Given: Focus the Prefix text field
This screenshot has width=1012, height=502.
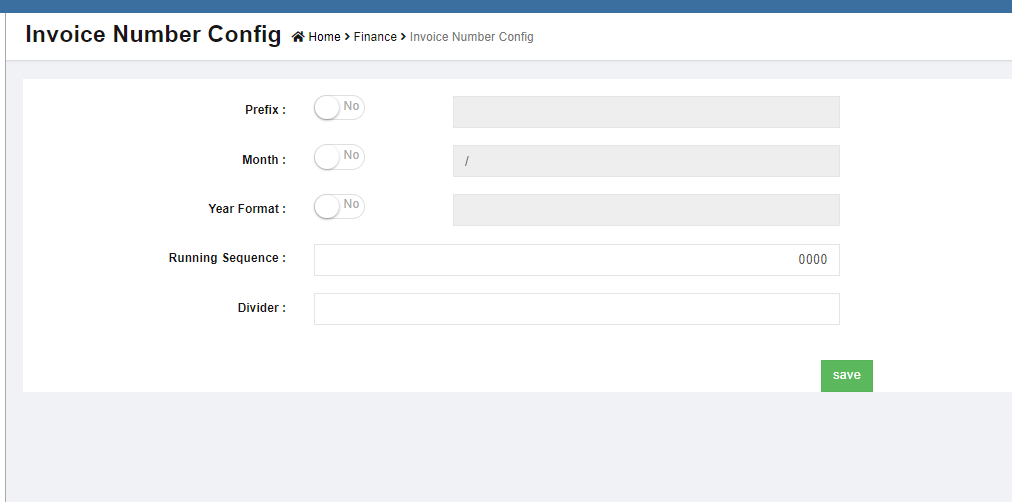Looking at the screenshot, I should (x=646, y=112).
